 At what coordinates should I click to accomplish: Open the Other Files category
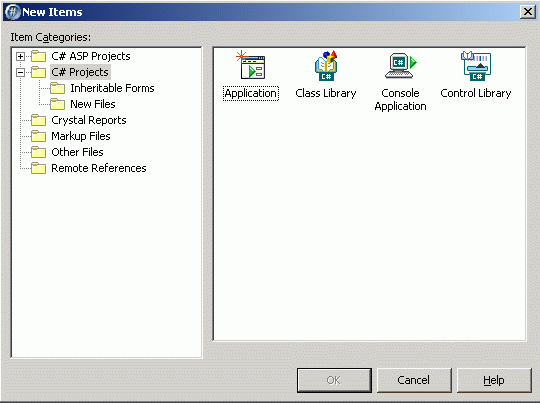77,152
